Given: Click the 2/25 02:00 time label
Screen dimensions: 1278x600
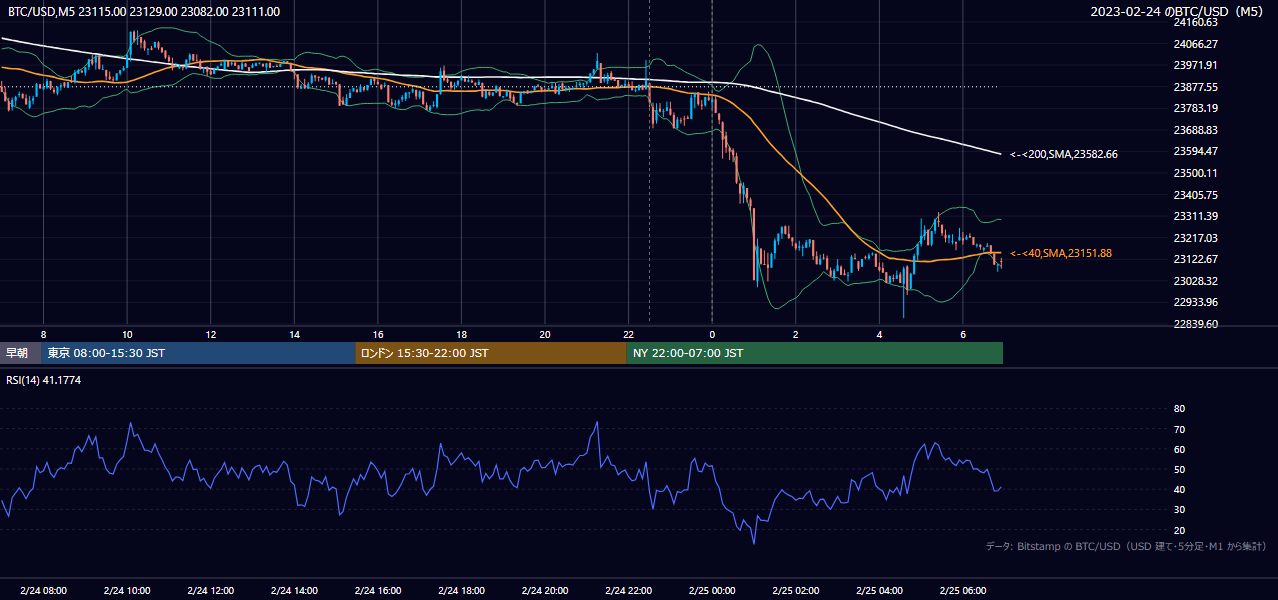Looking at the screenshot, I should tap(796, 590).
